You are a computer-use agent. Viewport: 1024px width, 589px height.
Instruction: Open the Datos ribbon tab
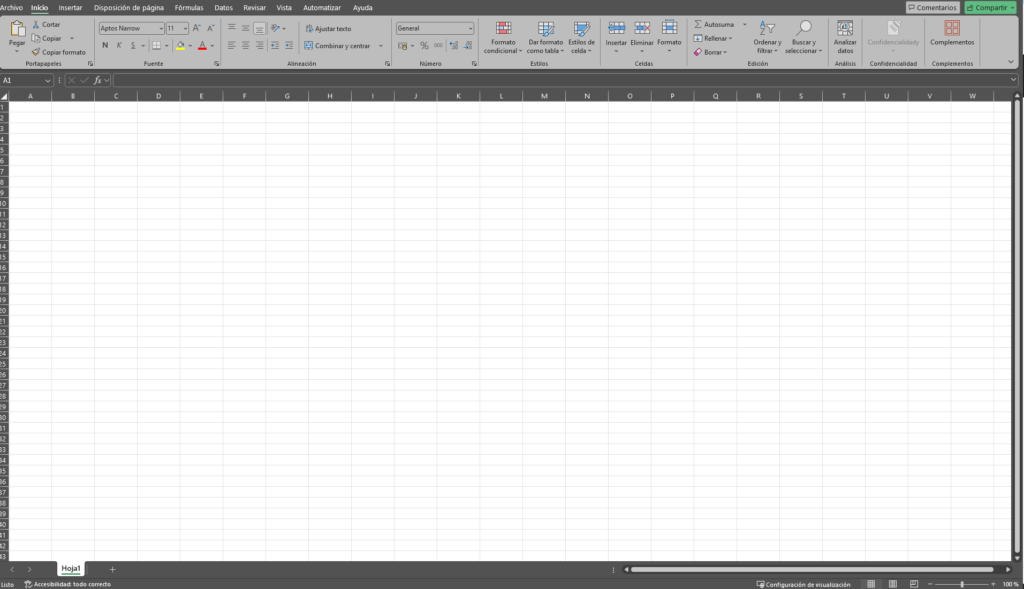223,8
